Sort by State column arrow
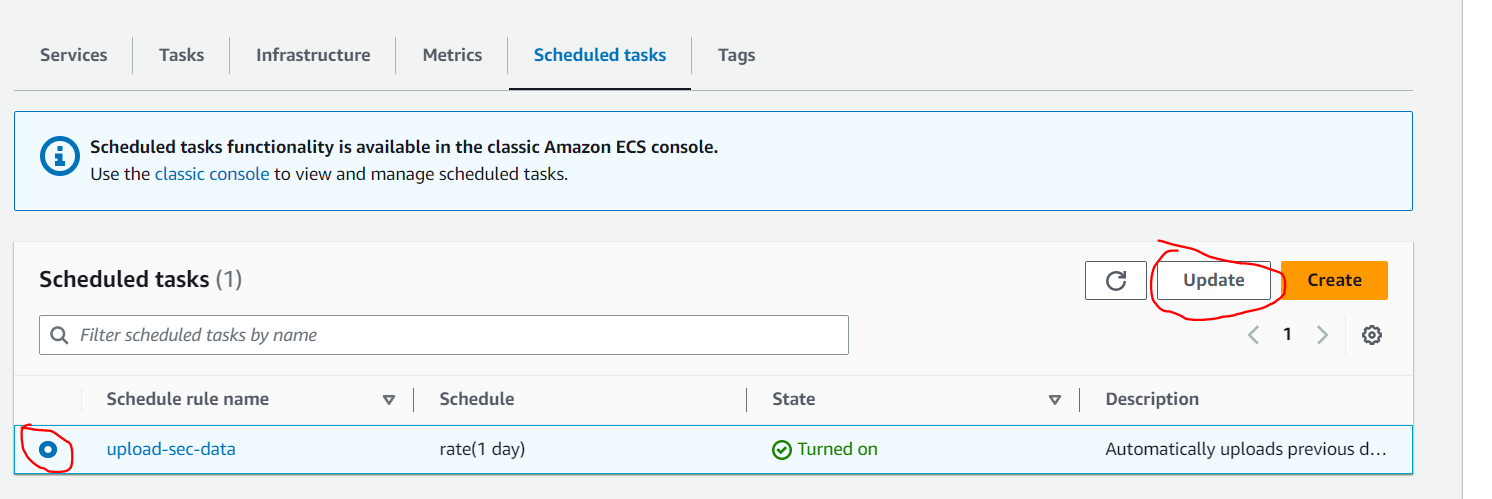 click(x=1055, y=400)
